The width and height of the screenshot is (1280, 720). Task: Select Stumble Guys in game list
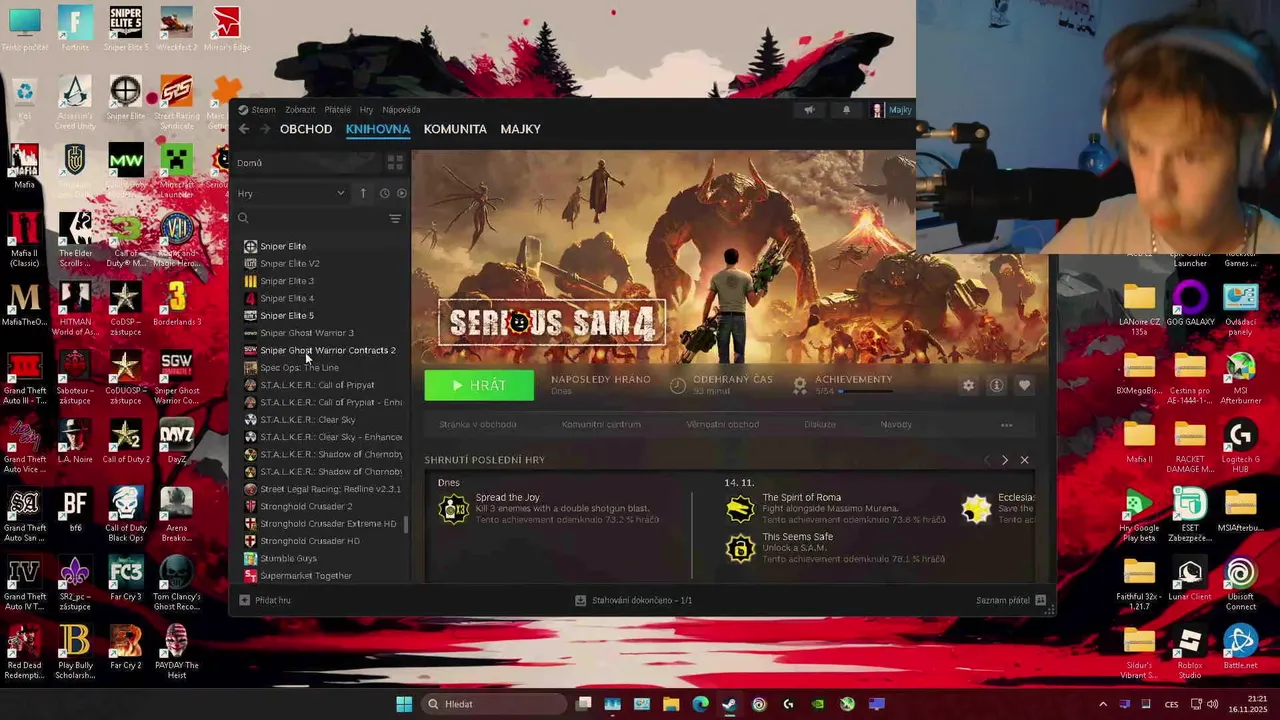click(288, 558)
